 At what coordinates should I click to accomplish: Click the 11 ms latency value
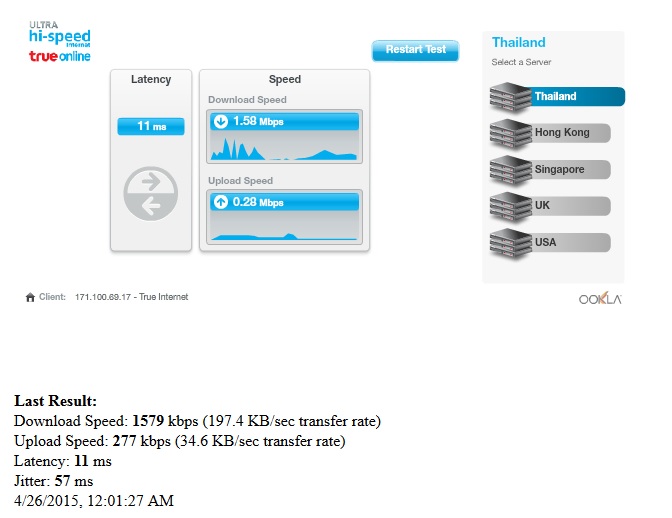click(151, 126)
